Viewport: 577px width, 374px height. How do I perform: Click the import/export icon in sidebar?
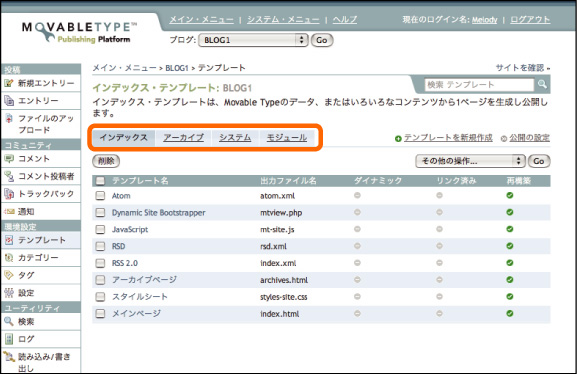[9, 357]
